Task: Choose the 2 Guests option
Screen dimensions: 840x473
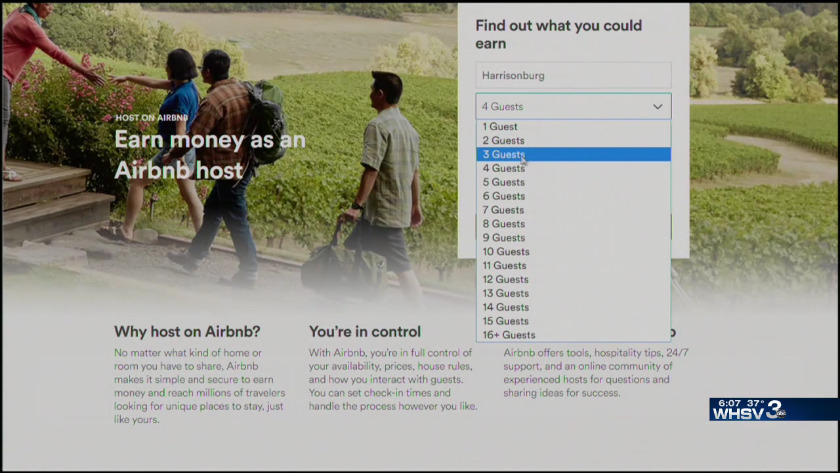Action: pos(503,141)
